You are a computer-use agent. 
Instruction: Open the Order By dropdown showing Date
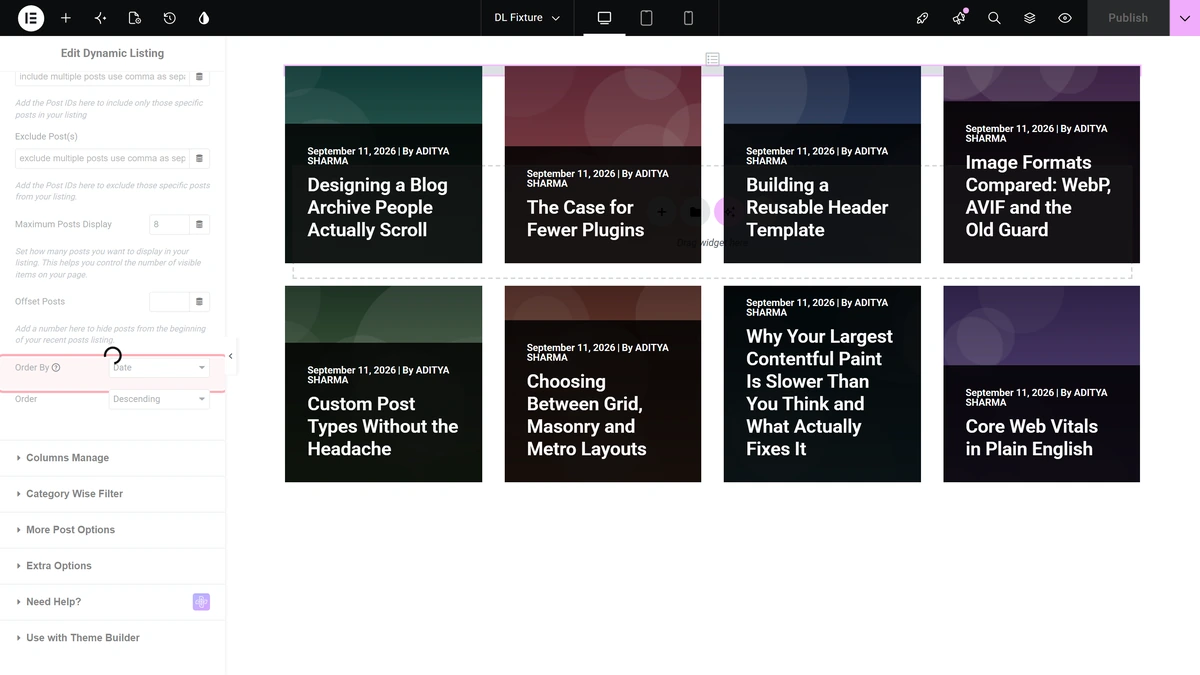[159, 368]
